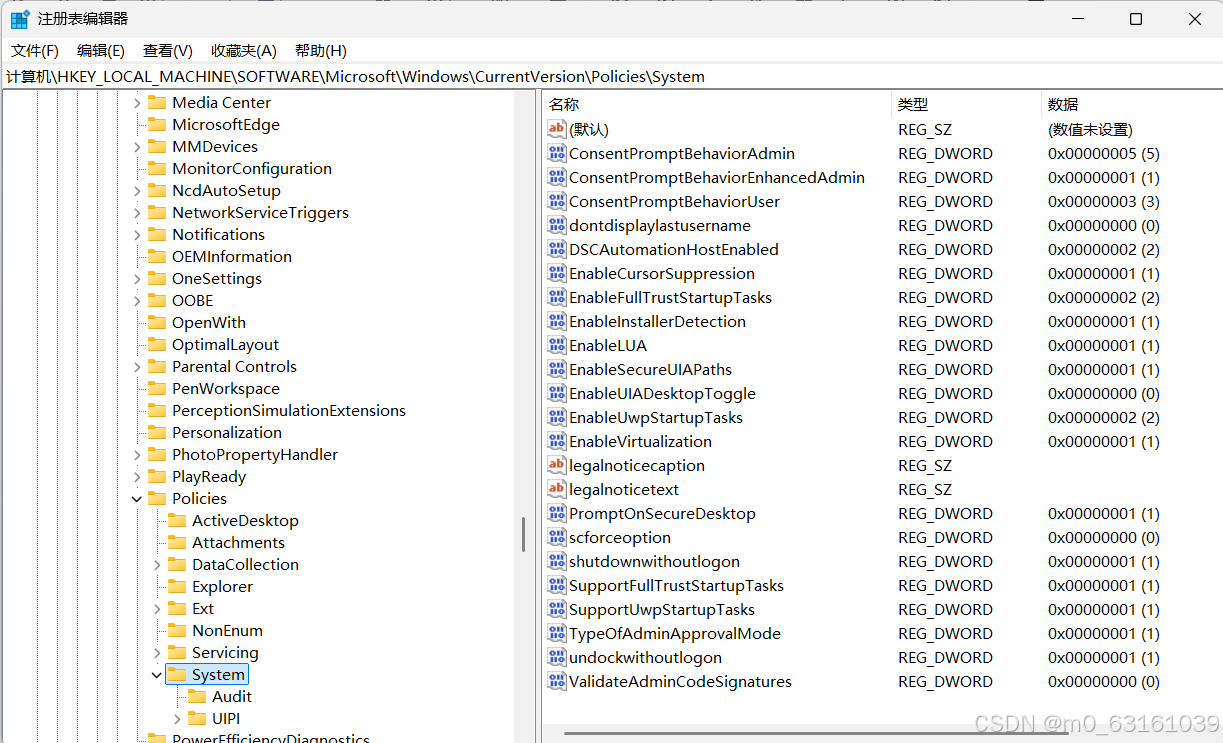Screen dimensions: 1223x743
Task: Expand the Parental Controls key
Action: [x=137, y=366]
